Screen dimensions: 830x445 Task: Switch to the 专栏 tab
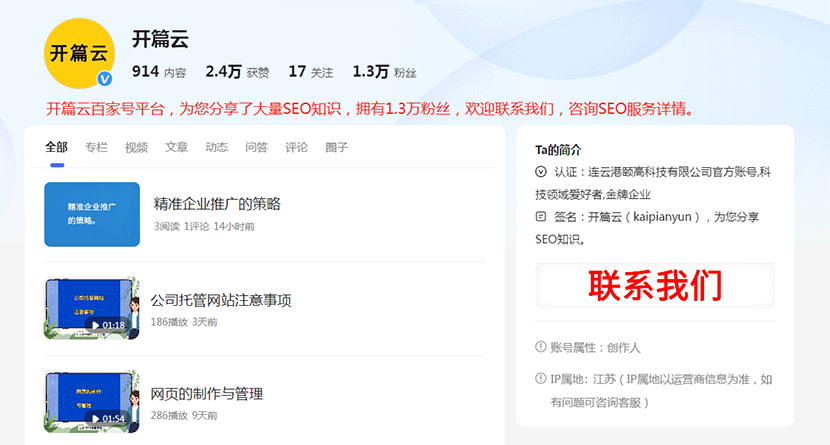click(x=96, y=147)
